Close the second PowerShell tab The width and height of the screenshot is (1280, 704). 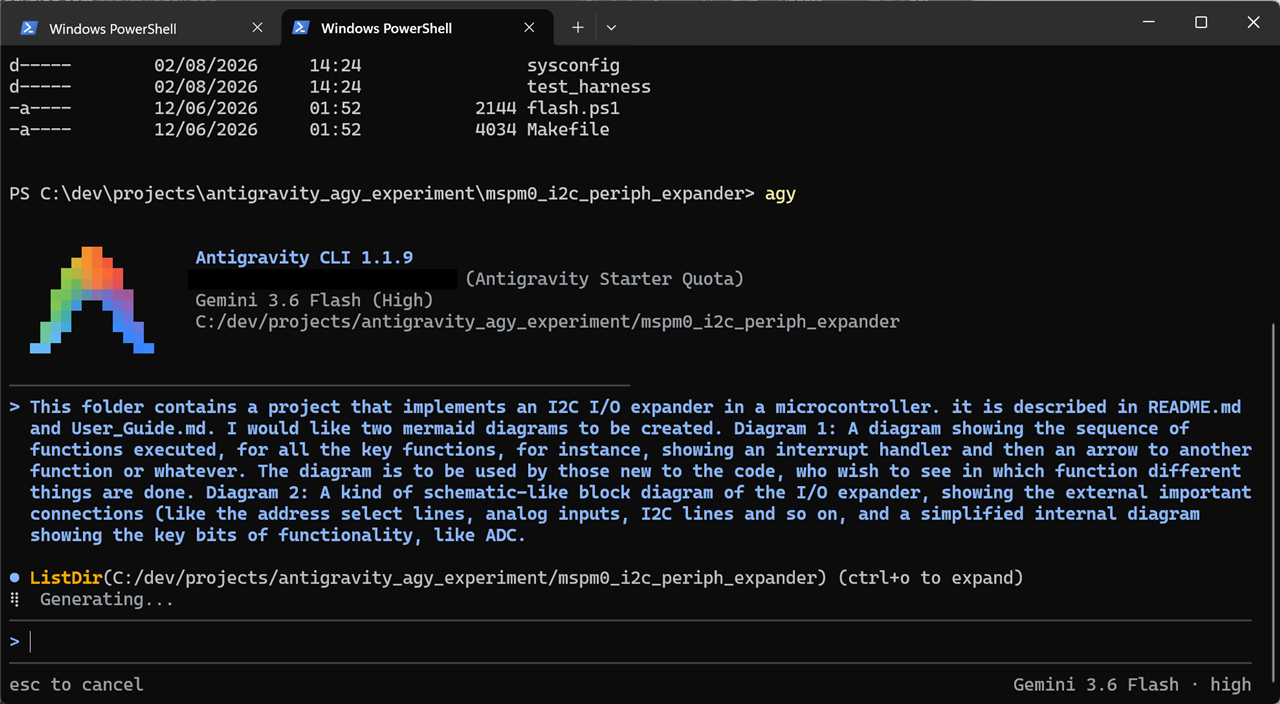click(x=529, y=28)
